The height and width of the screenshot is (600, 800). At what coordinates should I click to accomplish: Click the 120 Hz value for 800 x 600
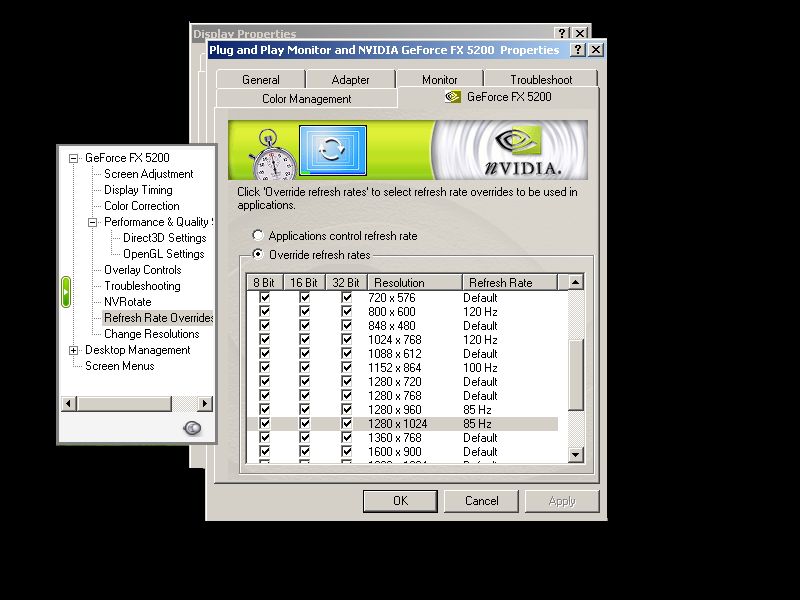(480, 312)
